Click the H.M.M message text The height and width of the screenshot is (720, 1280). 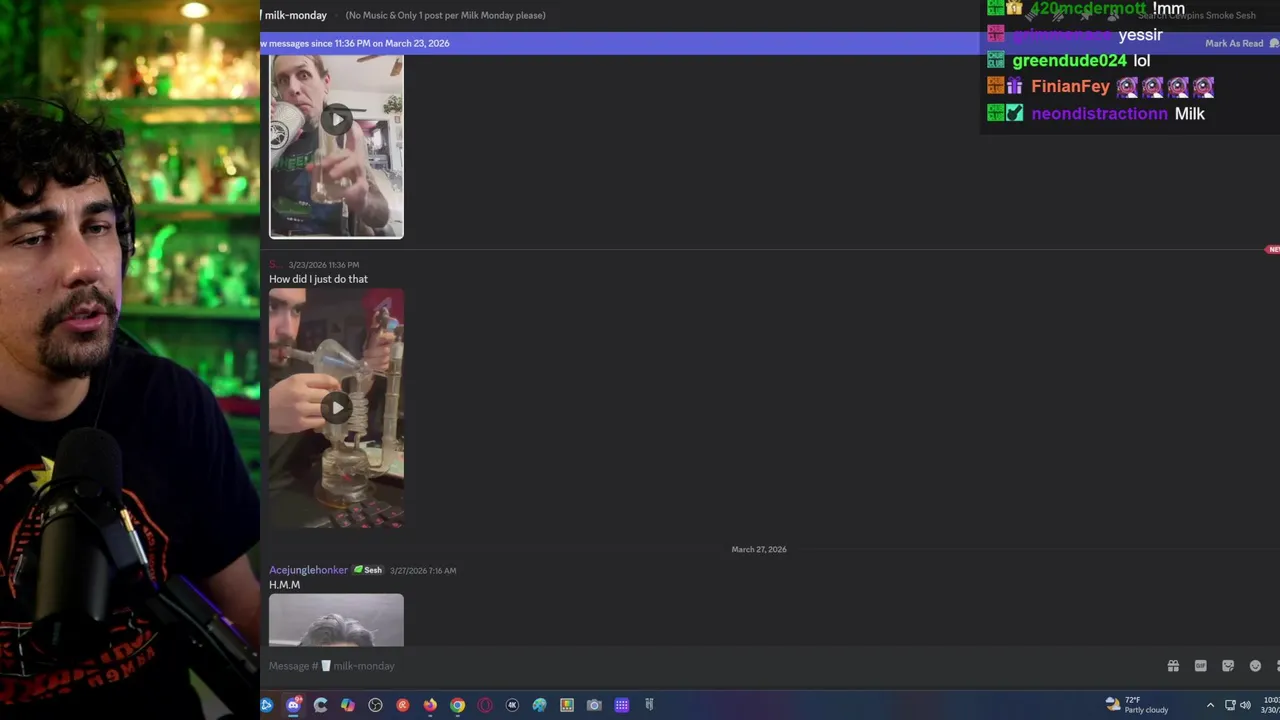point(284,585)
